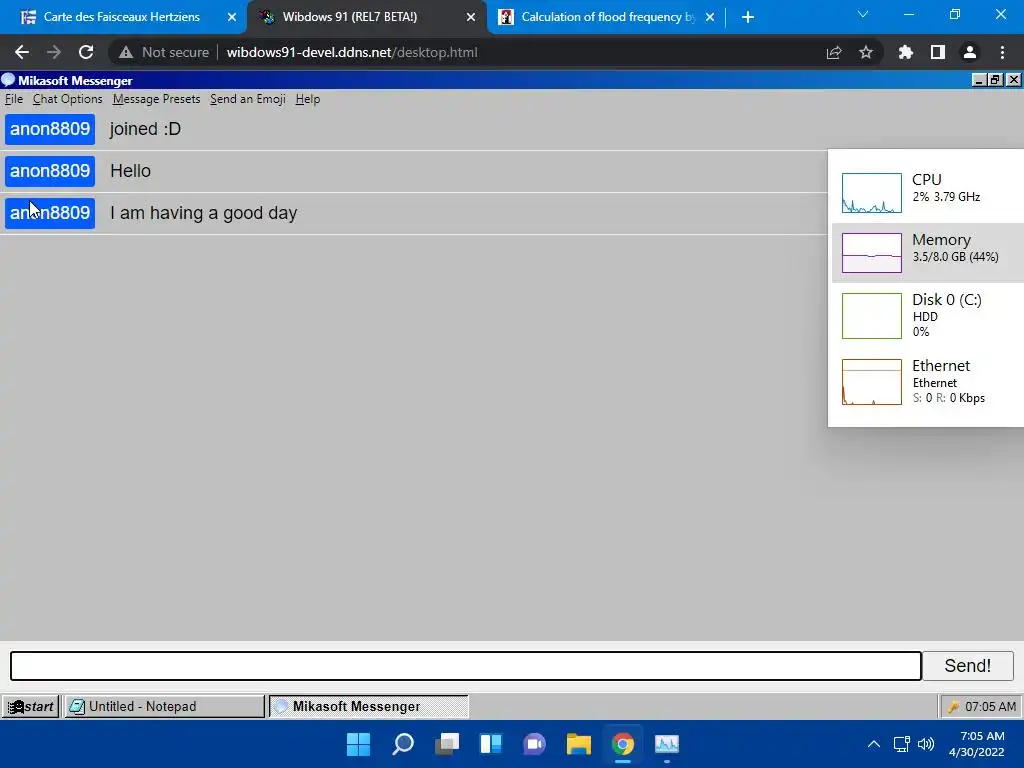Image resolution: width=1024 pixels, height=768 pixels.
Task: Switch to the Calculation of flood frequency tab
Action: point(607,17)
